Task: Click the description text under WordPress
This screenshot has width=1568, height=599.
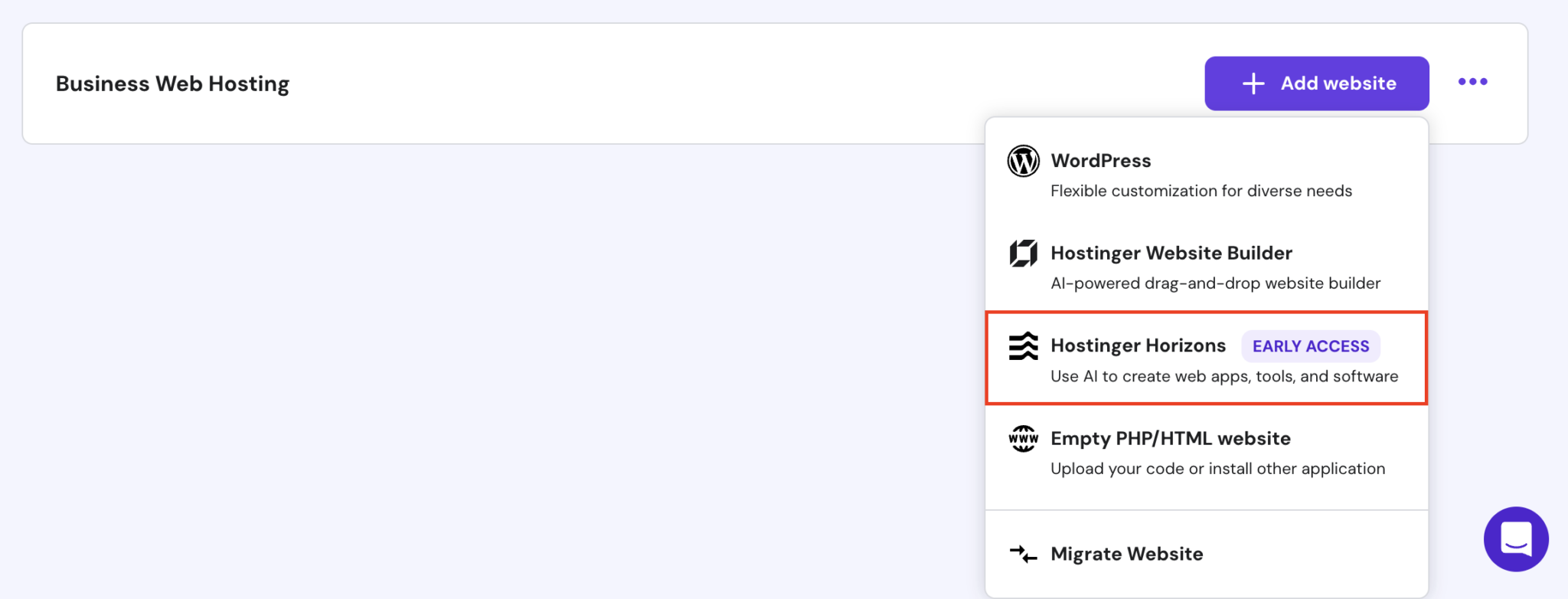Action: (x=1200, y=191)
